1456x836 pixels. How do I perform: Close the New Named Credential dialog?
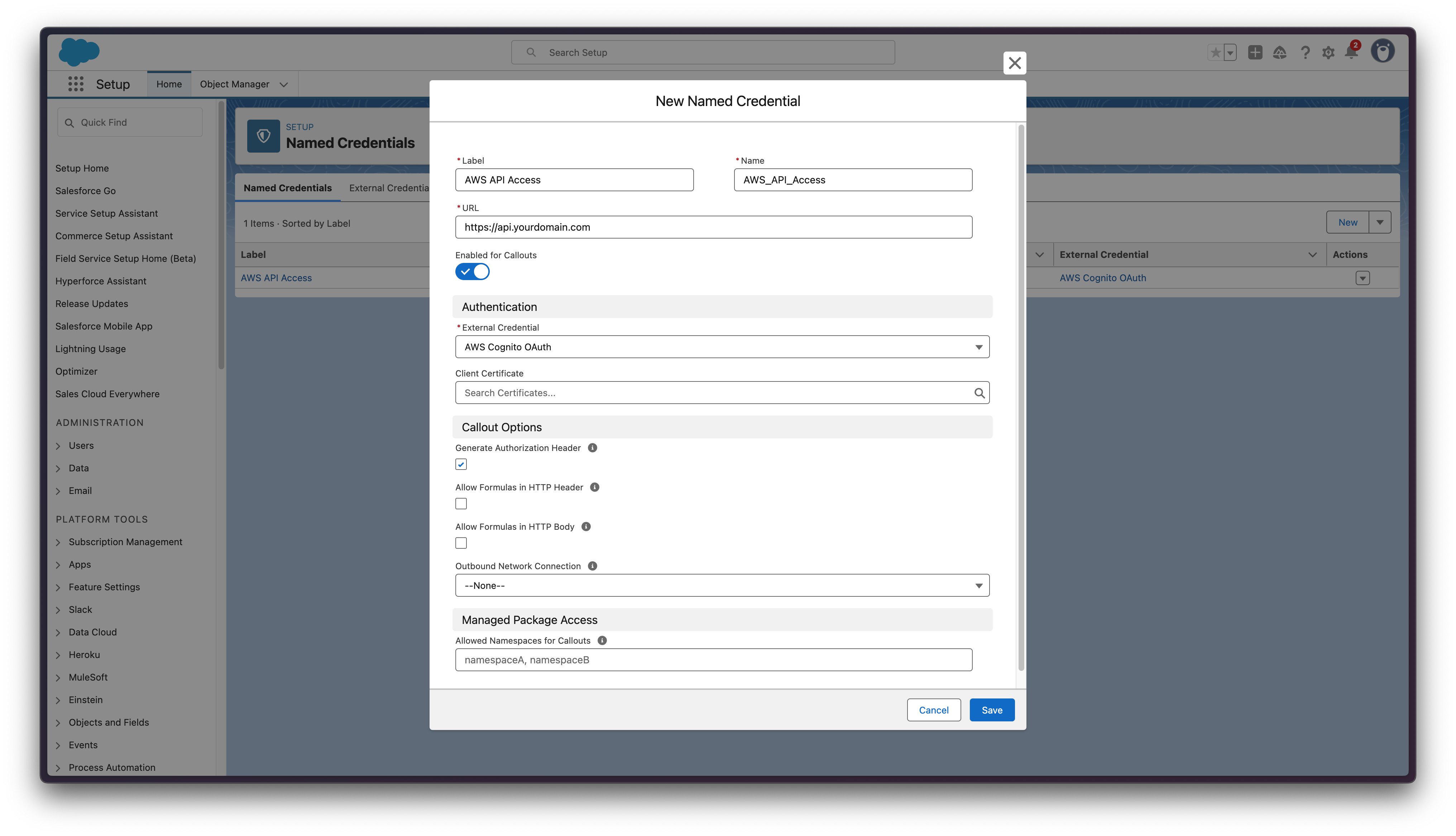(1015, 63)
